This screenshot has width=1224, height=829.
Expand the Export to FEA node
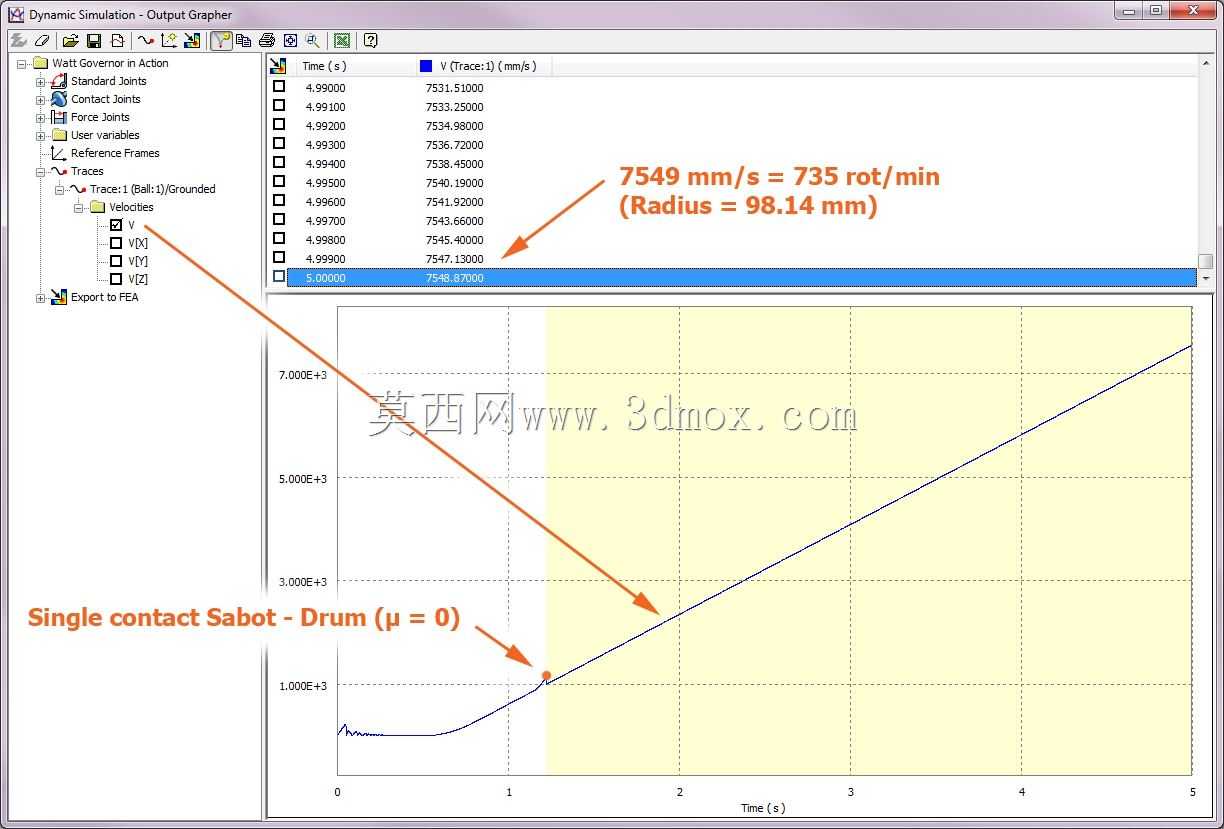pos(41,297)
